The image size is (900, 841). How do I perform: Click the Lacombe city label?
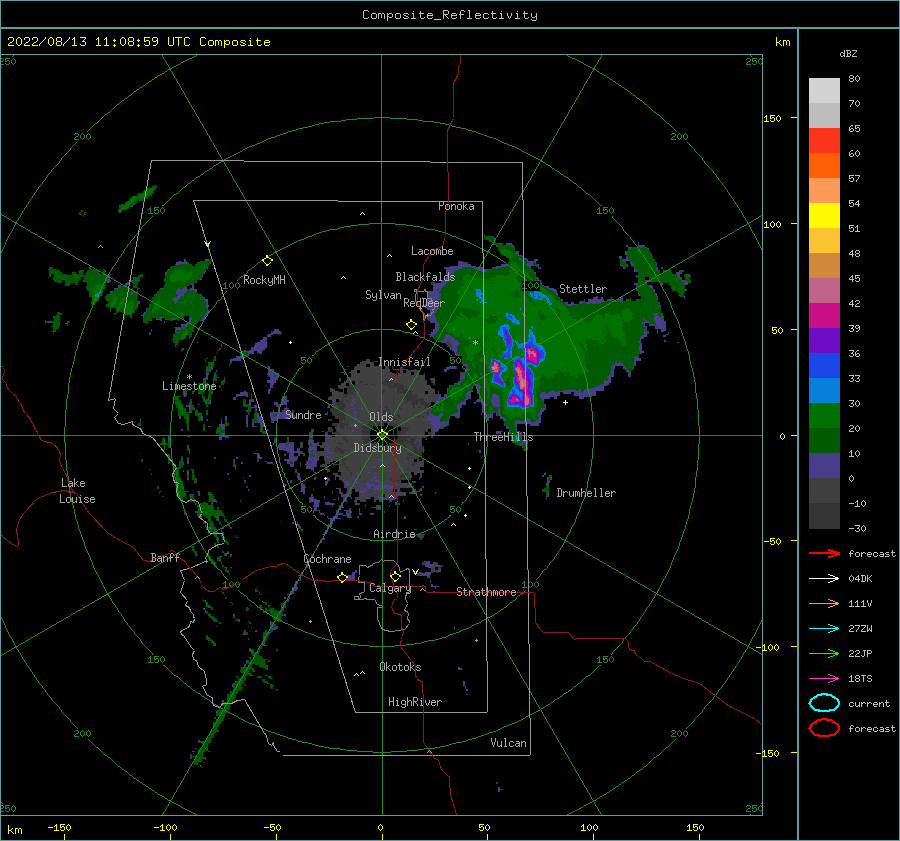(x=432, y=251)
